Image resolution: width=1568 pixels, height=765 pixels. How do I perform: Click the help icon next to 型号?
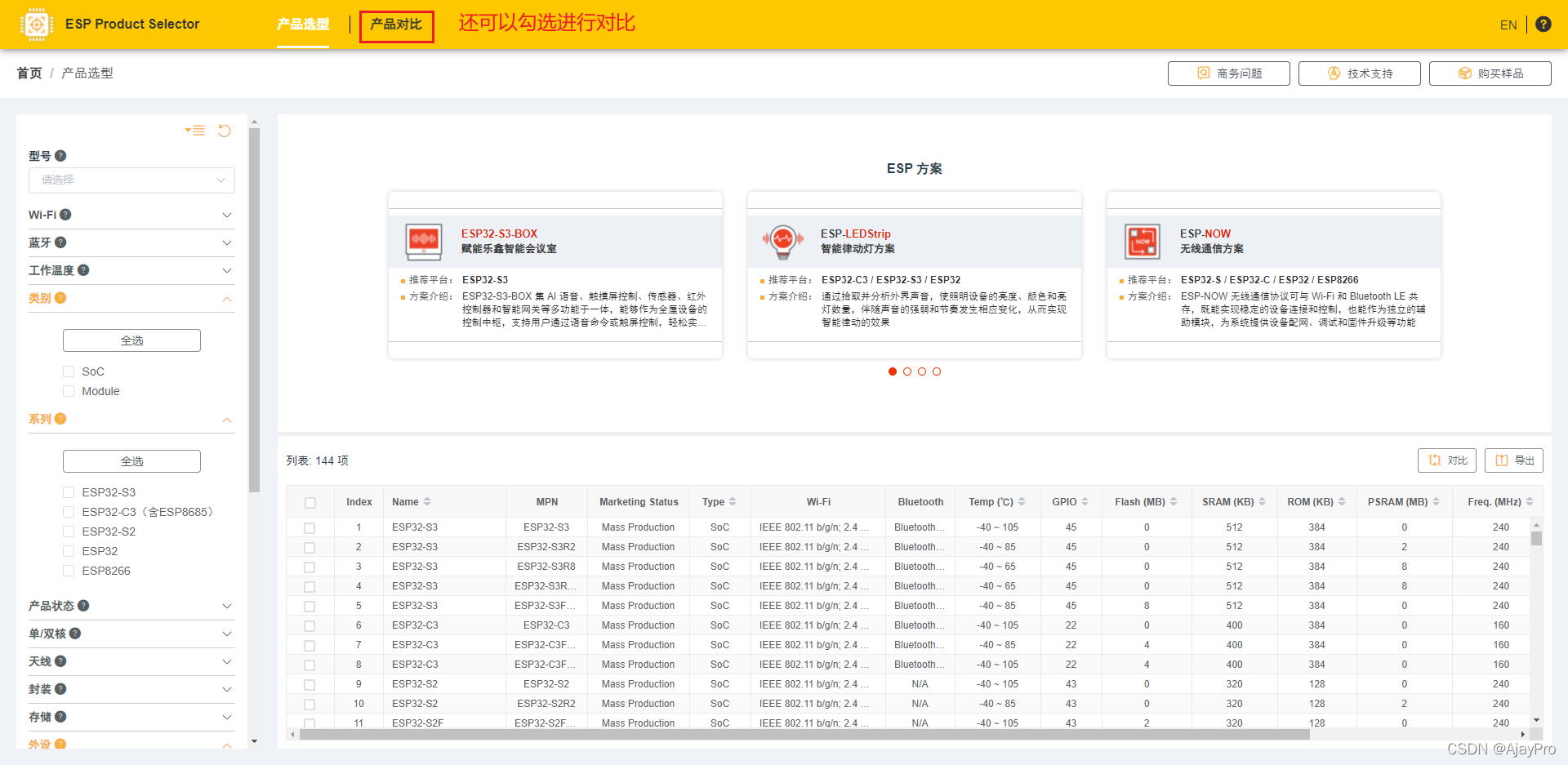pyautogui.click(x=60, y=156)
